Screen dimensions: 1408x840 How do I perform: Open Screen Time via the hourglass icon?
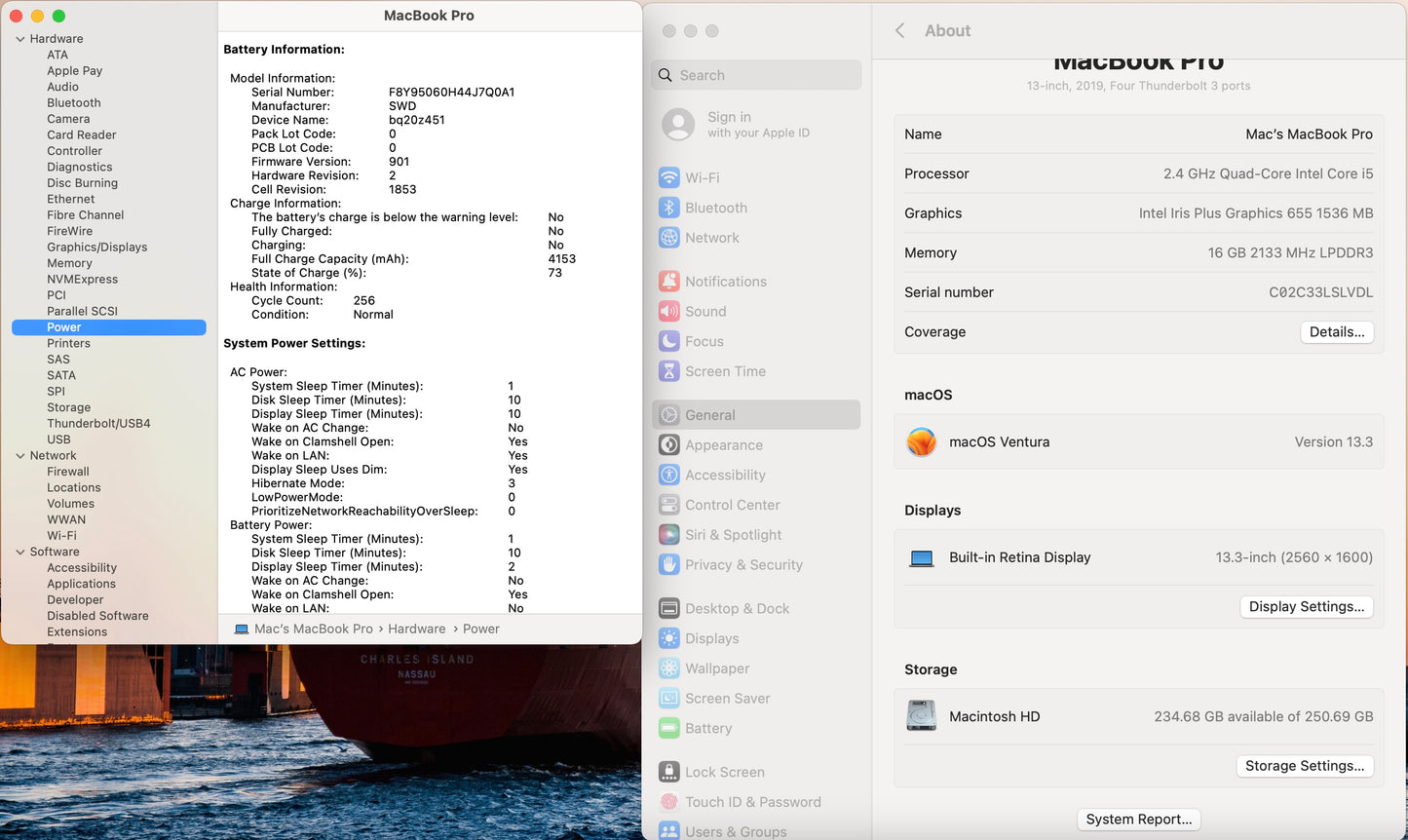(x=669, y=371)
